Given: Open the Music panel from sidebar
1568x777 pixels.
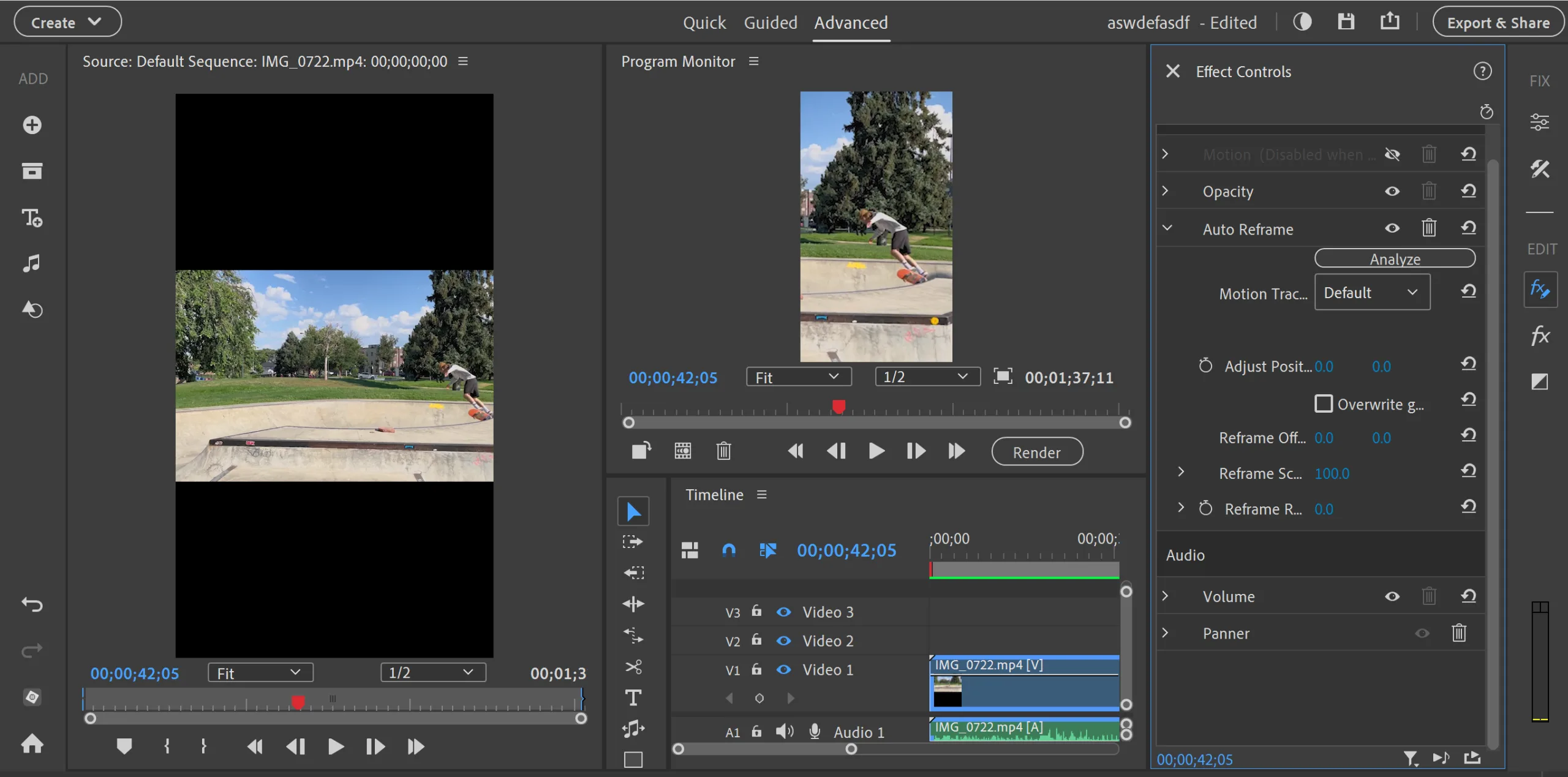Looking at the screenshot, I should pos(32,263).
